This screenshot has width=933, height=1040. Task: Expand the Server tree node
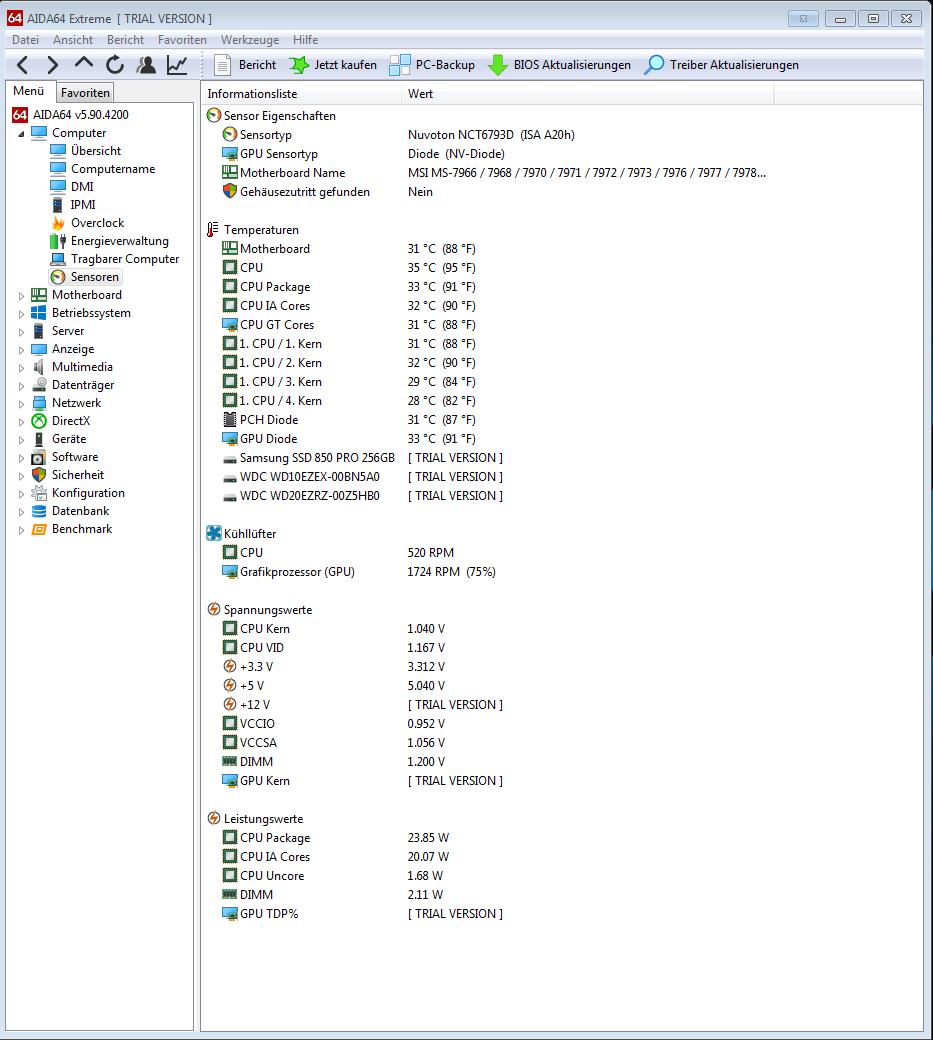point(21,332)
